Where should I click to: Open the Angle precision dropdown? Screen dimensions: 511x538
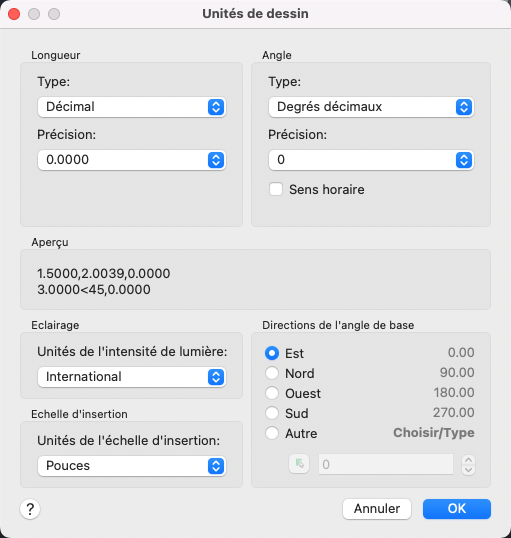click(371, 160)
